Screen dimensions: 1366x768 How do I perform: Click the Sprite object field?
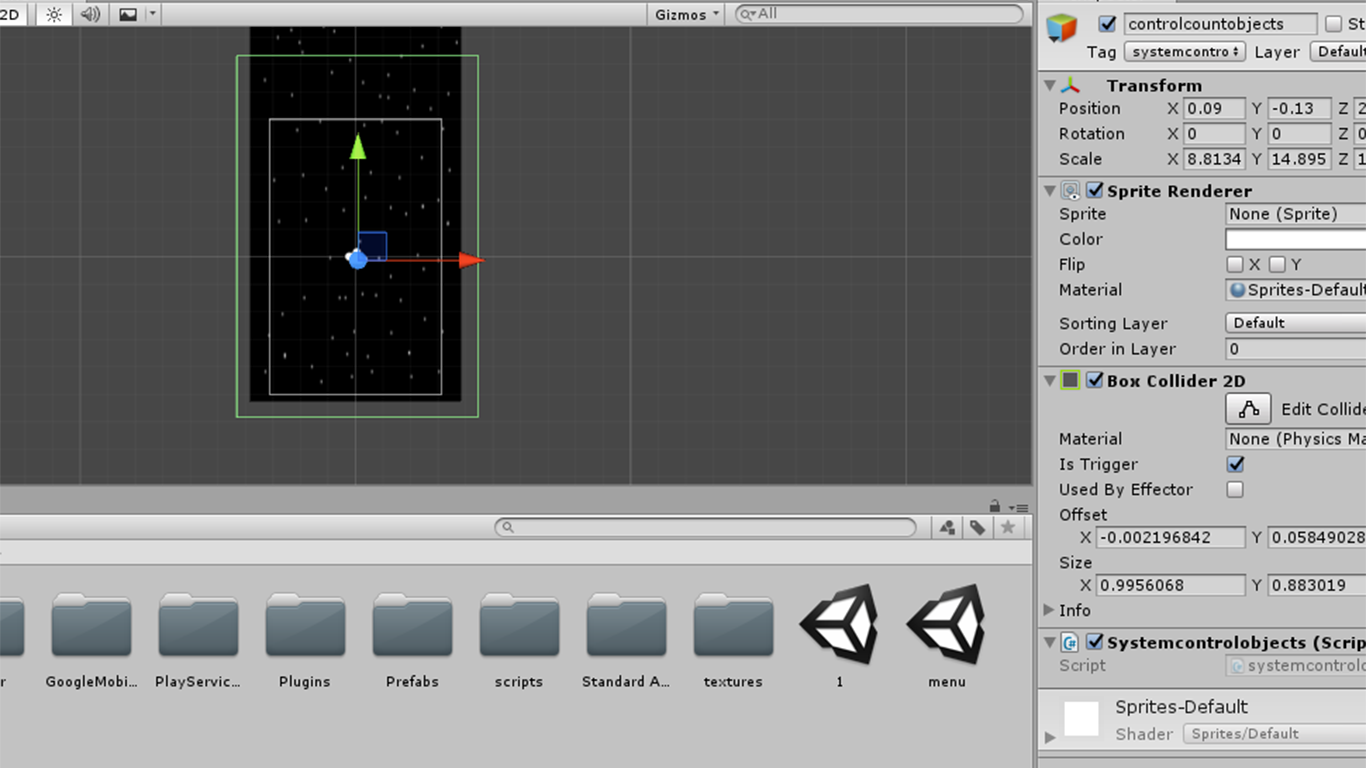[x=1296, y=214]
